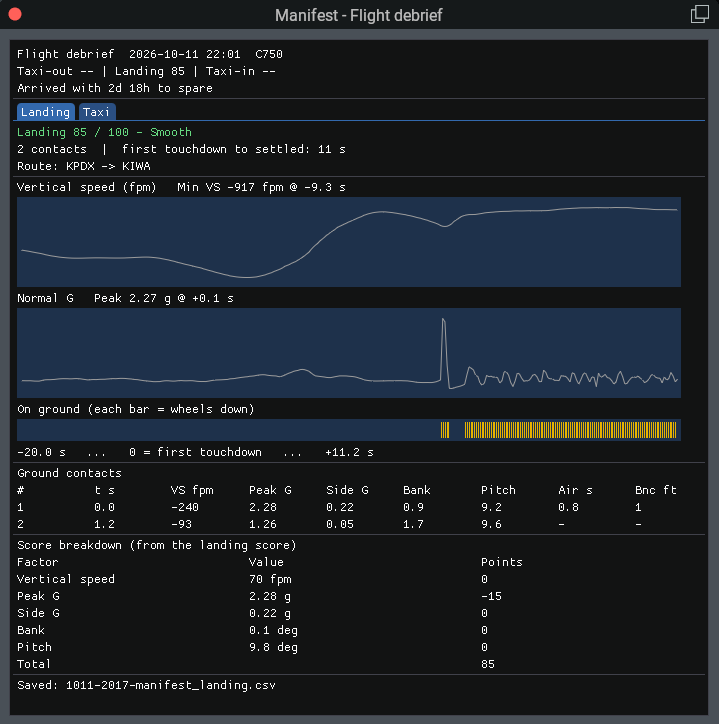
Task: Click the 'Ground contacts' section title
Action: [69, 473]
